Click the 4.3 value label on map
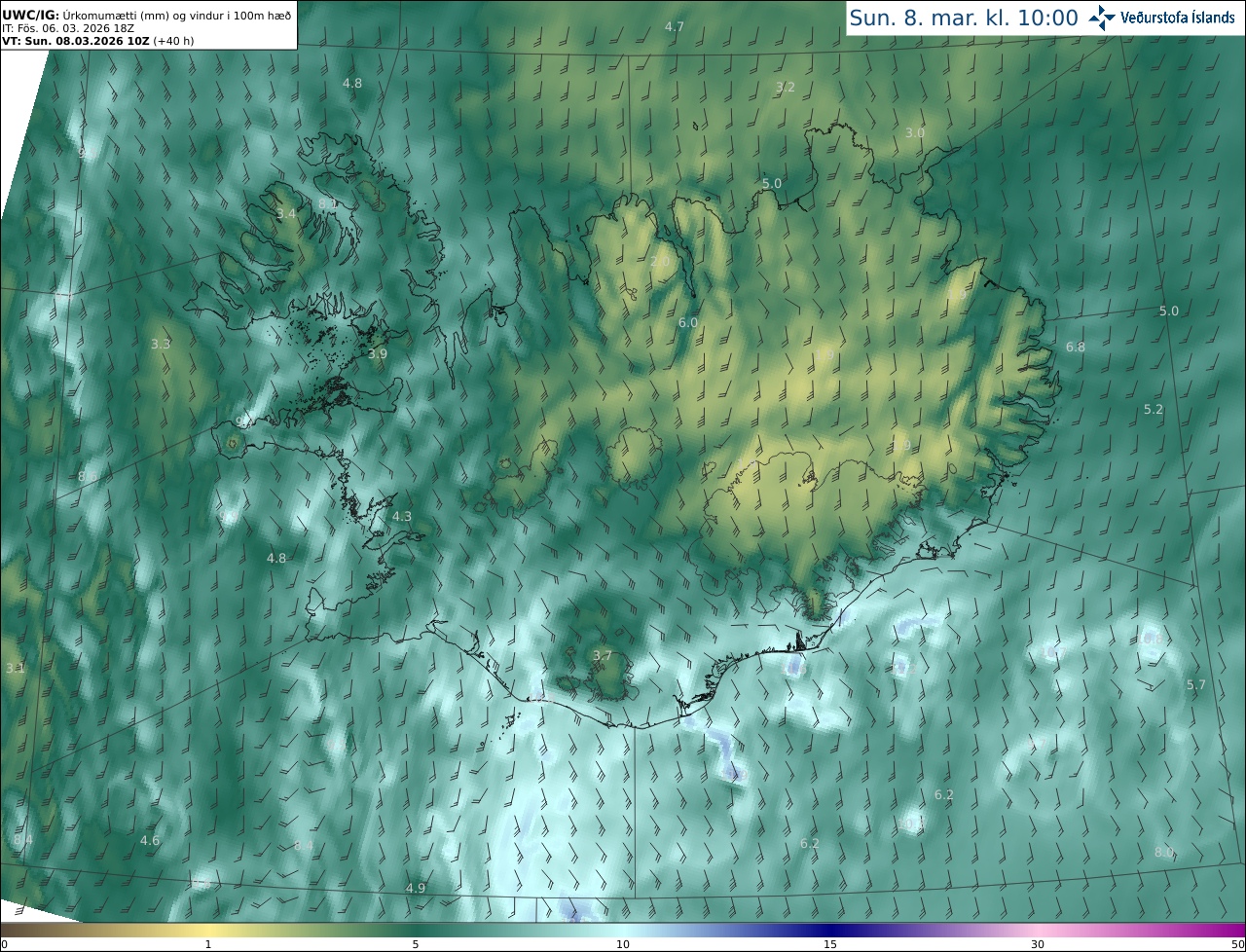Image resolution: width=1246 pixels, height=952 pixels. (402, 516)
